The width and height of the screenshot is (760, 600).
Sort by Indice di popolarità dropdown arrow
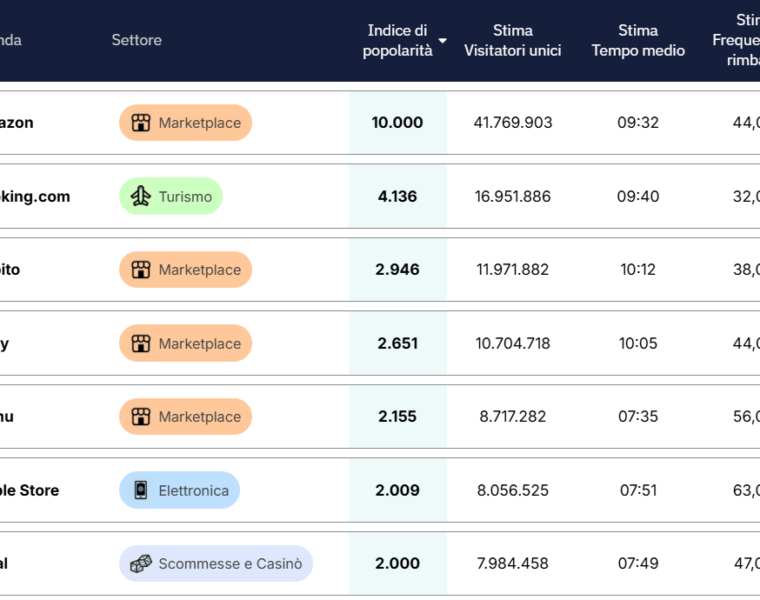tap(442, 41)
